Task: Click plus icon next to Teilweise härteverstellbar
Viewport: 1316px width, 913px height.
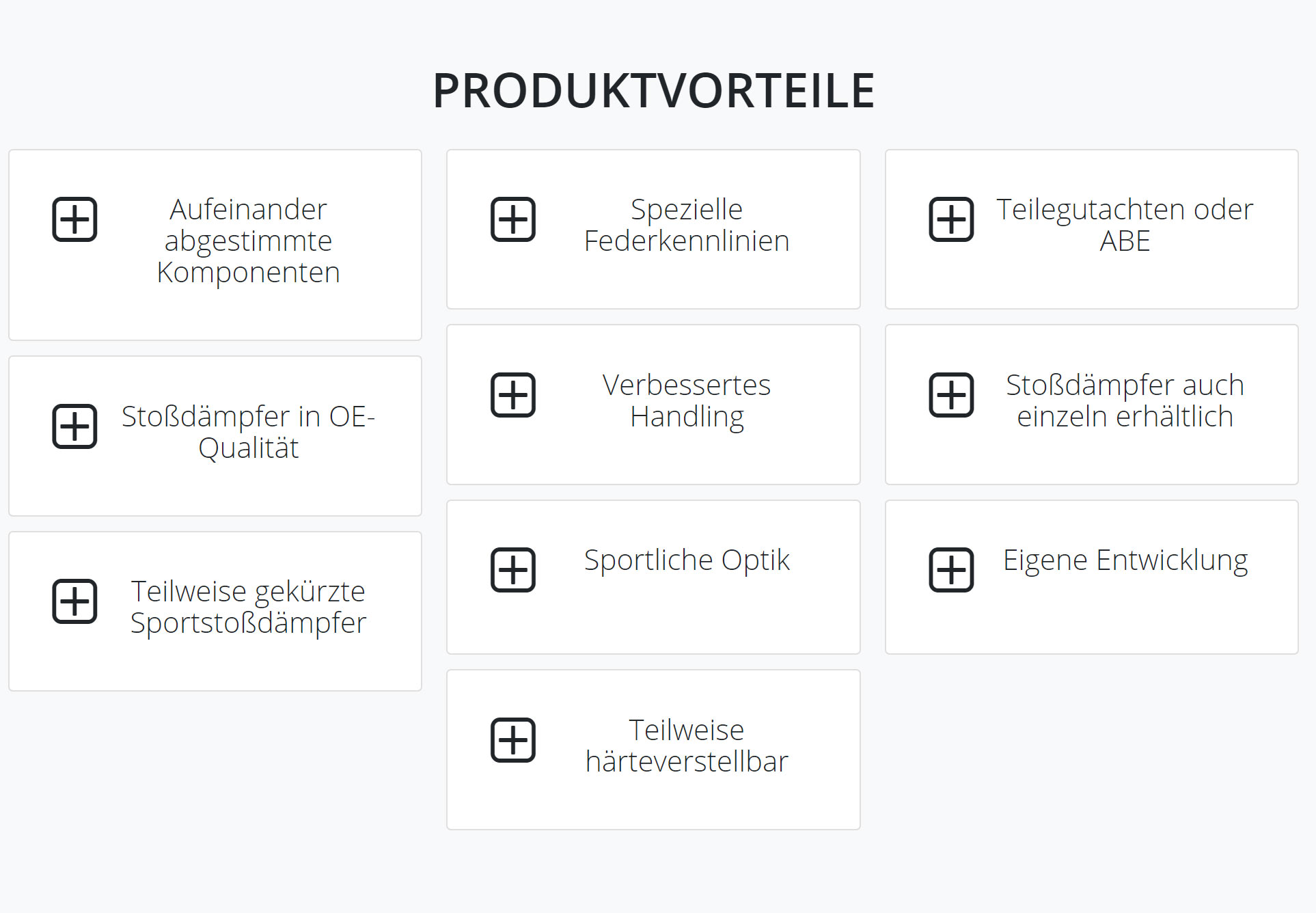Action: point(513,740)
